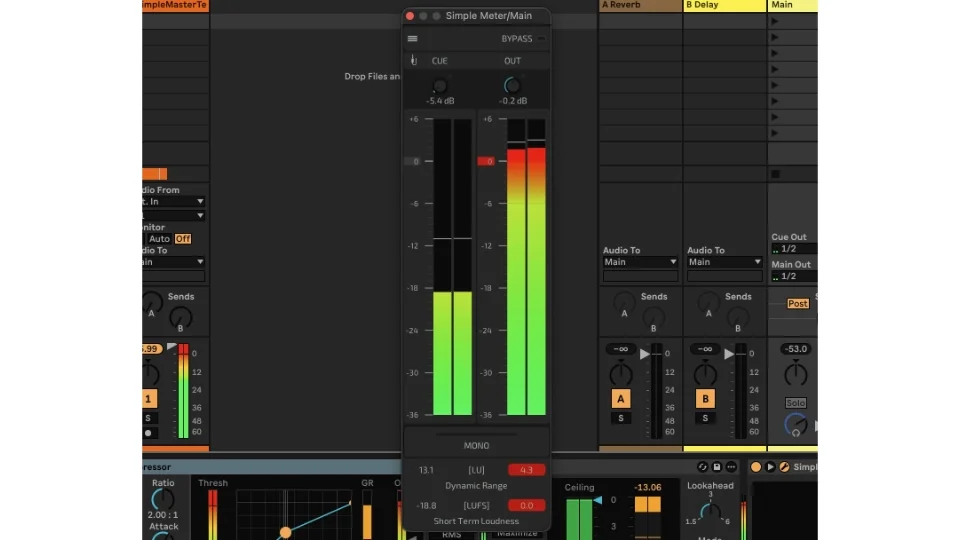Launch the sixth scene on Main track
The width and height of the screenshot is (960, 540).
775,101
